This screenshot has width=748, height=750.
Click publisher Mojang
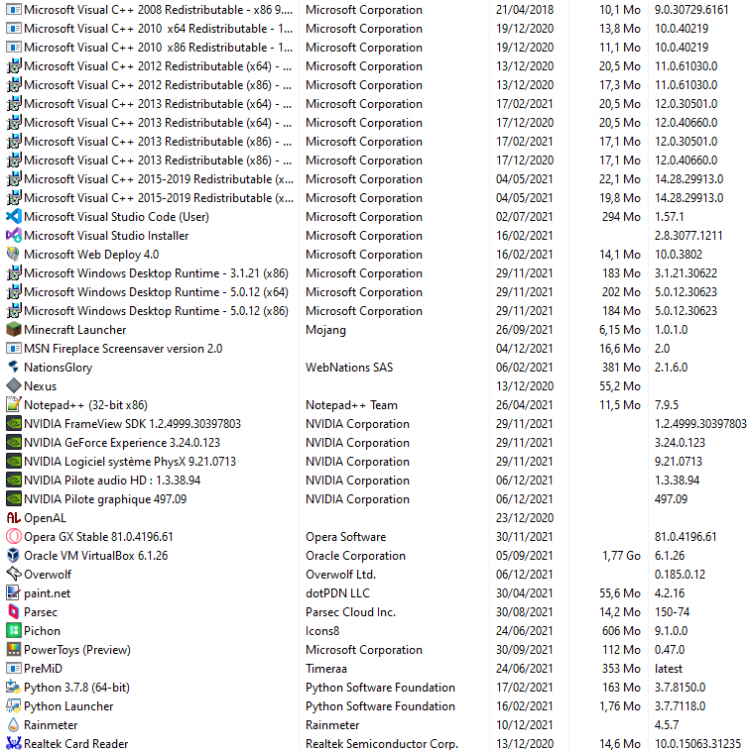click(x=326, y=330)
